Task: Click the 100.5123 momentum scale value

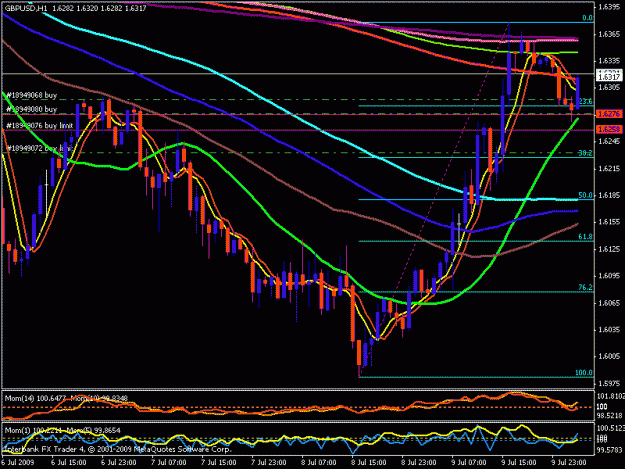Action: point(610,428)
